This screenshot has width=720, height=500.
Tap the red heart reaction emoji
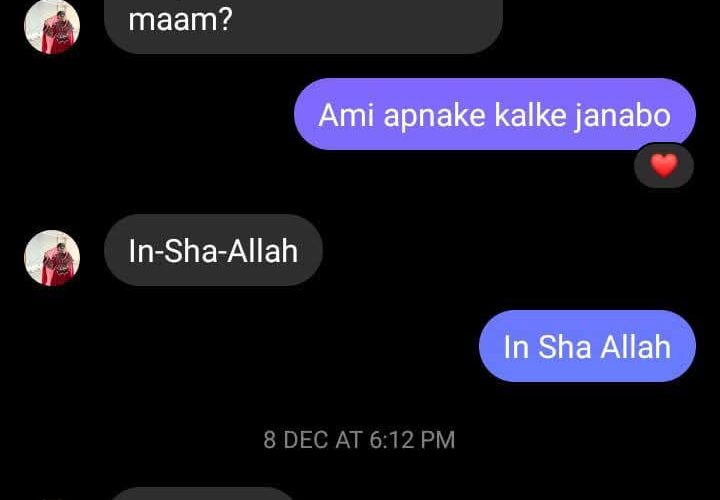[664, 165]
